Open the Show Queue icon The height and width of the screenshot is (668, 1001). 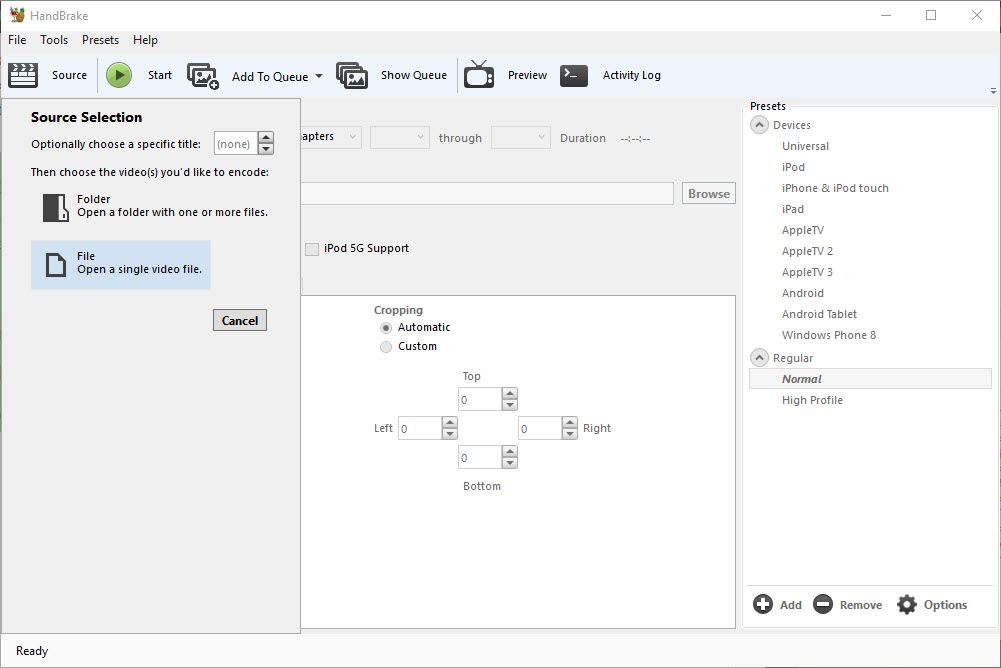(352, 76)
